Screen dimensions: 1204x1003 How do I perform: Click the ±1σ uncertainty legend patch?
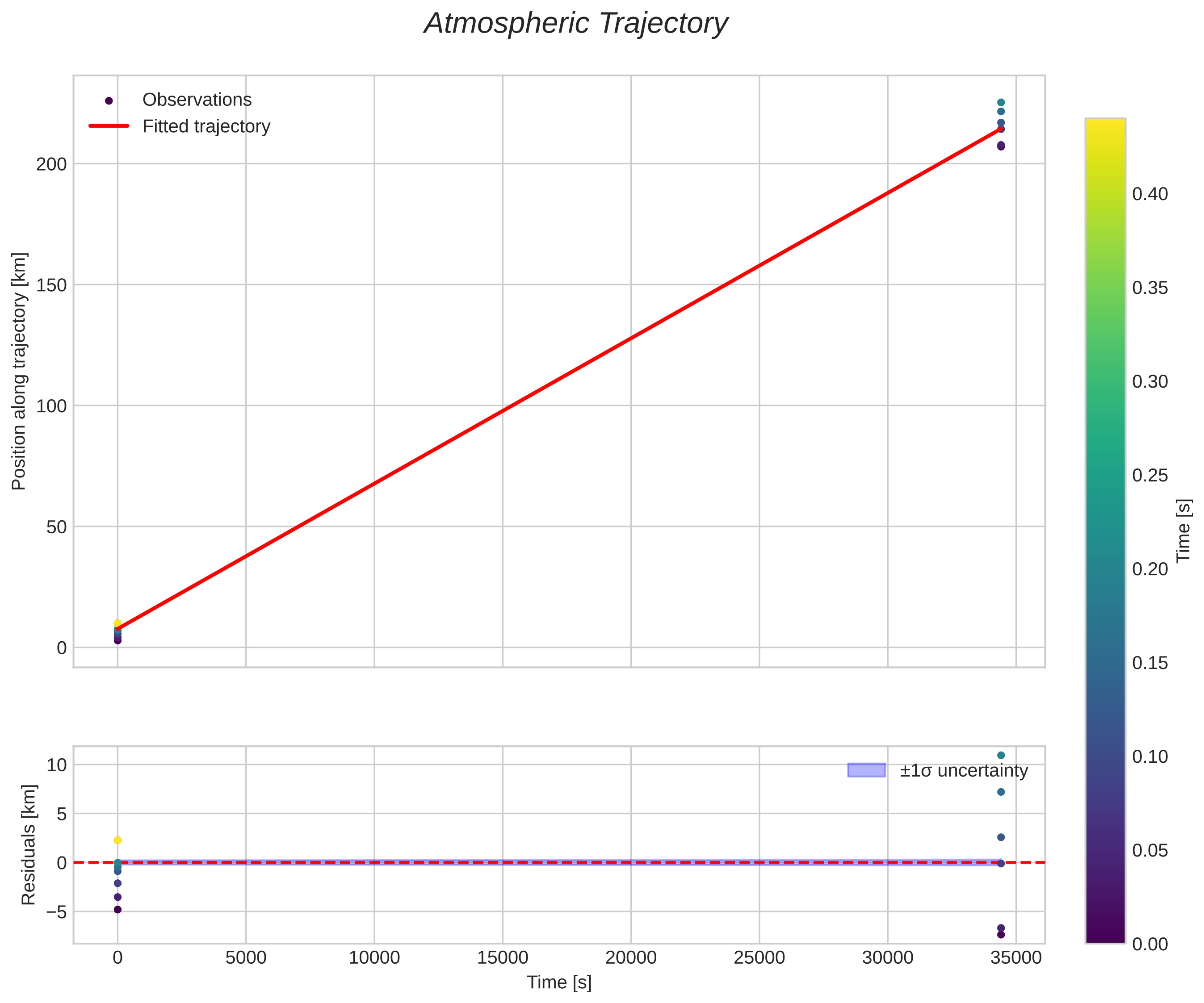pos(866,770)
